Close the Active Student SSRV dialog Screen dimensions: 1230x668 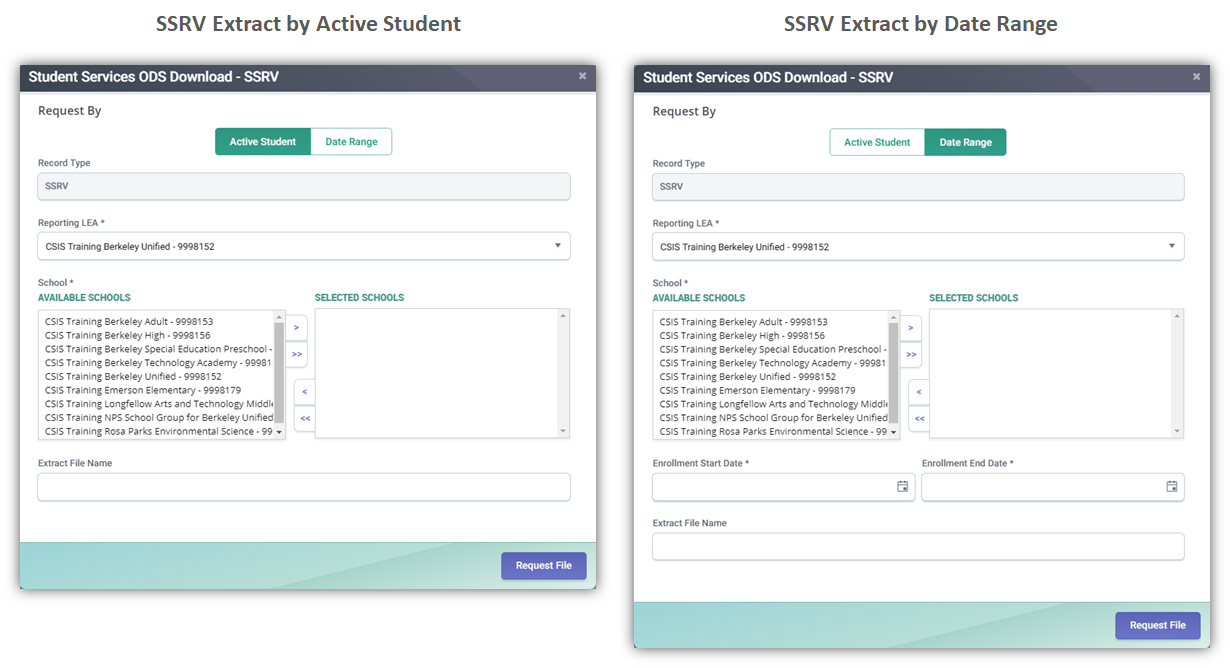pos(582,76)
